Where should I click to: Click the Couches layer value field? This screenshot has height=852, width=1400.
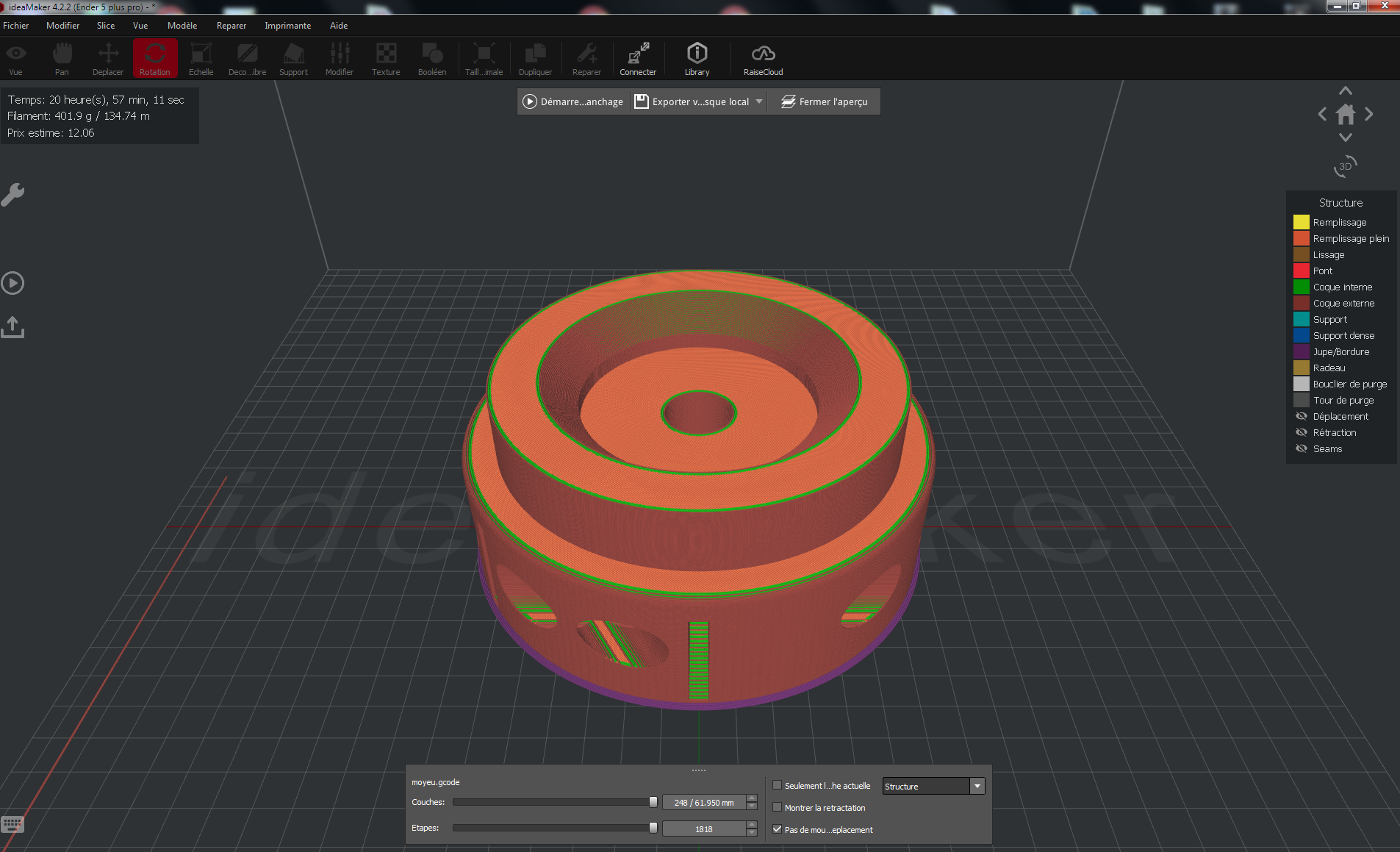point(704,803)
